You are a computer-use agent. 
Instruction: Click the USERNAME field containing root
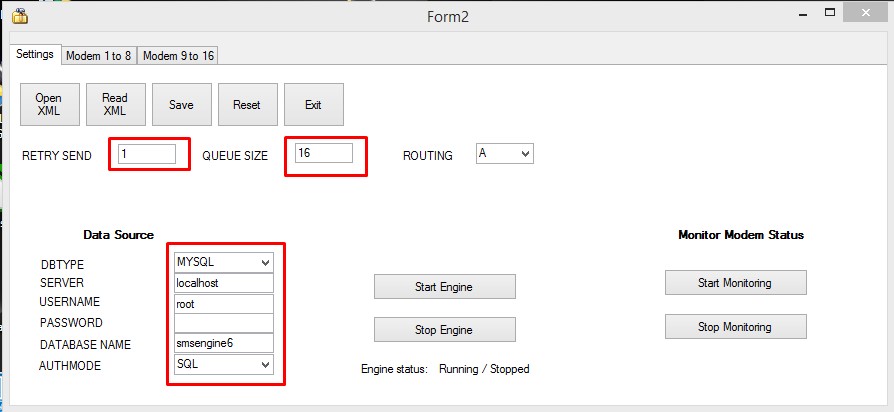(224, 304)
